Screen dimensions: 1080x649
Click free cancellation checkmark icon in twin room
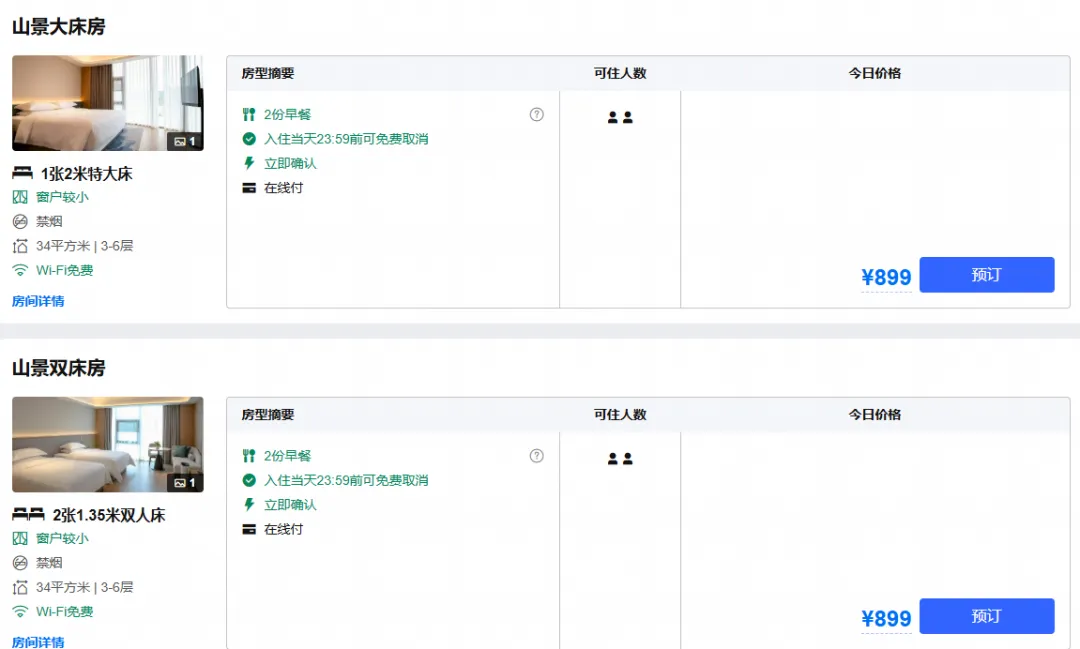pos(249,480)
